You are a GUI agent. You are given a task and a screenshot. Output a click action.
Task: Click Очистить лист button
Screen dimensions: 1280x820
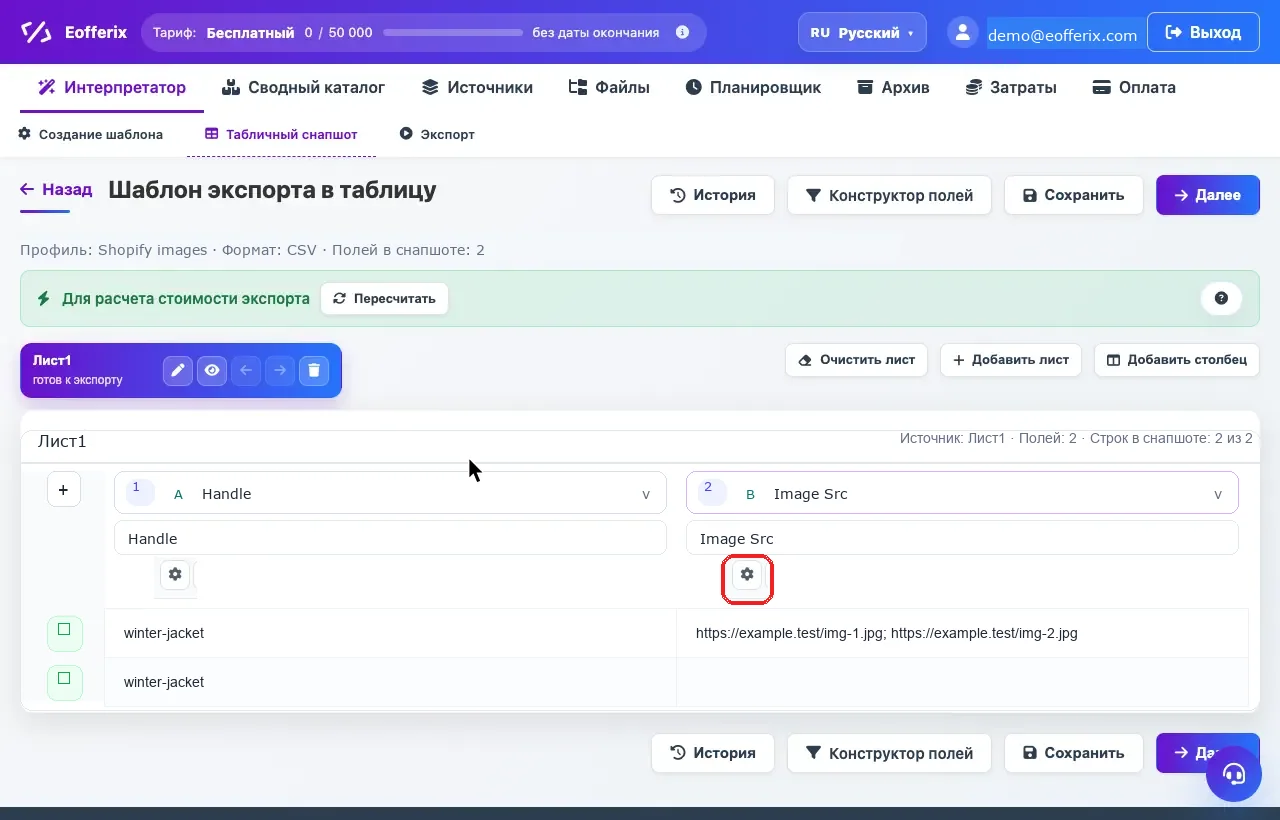[x=857, y=360]
